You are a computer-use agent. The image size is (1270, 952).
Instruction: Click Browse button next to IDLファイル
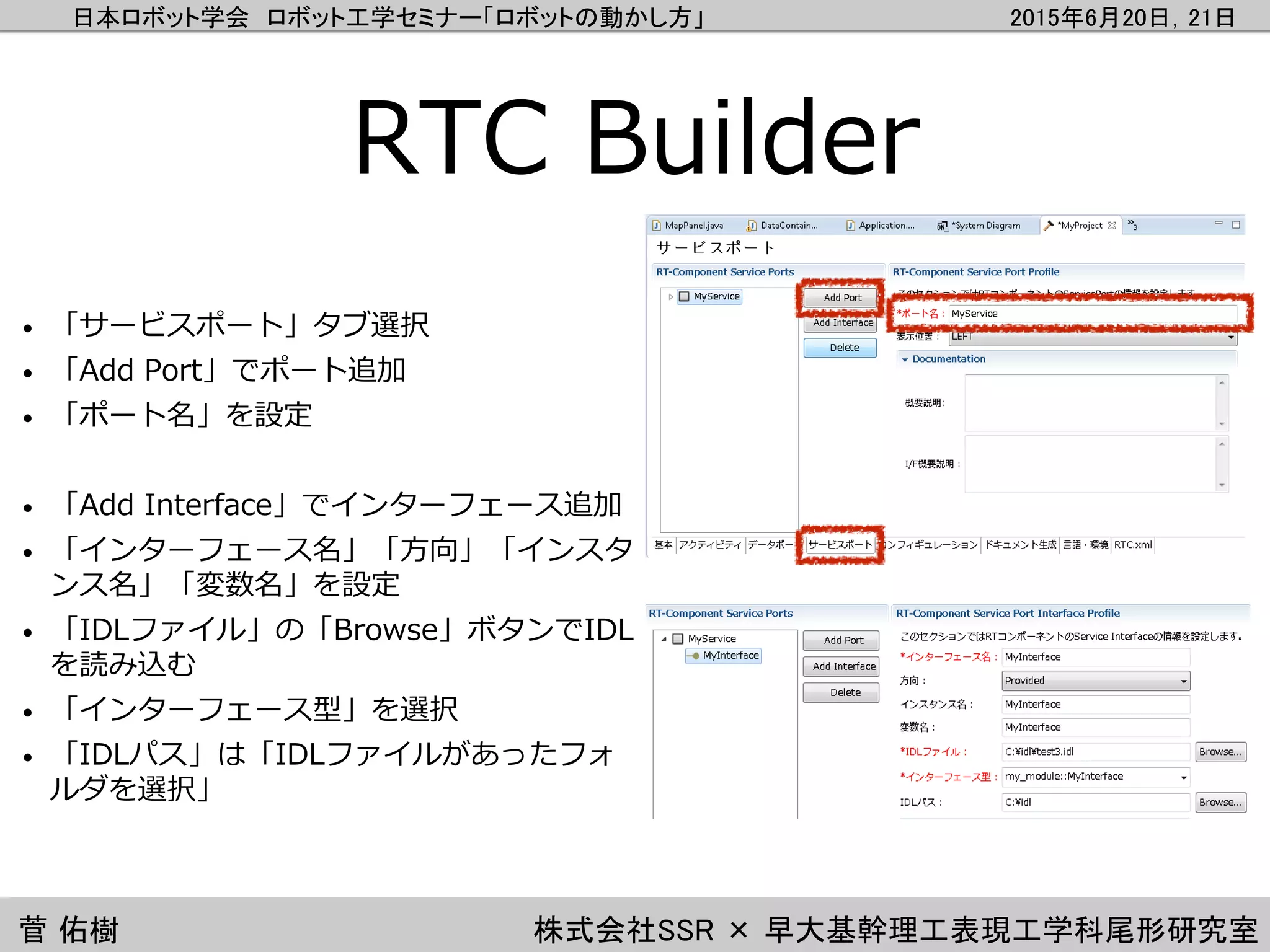[x=1220, y=752]
